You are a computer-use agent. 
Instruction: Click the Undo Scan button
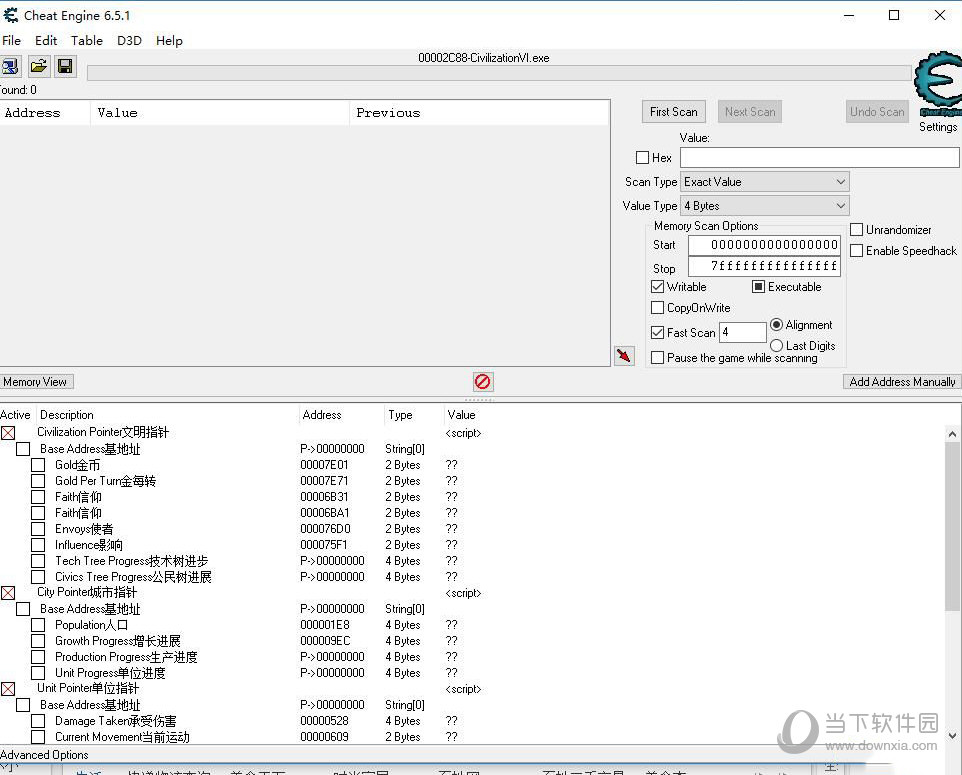click(x=877, y=112)
